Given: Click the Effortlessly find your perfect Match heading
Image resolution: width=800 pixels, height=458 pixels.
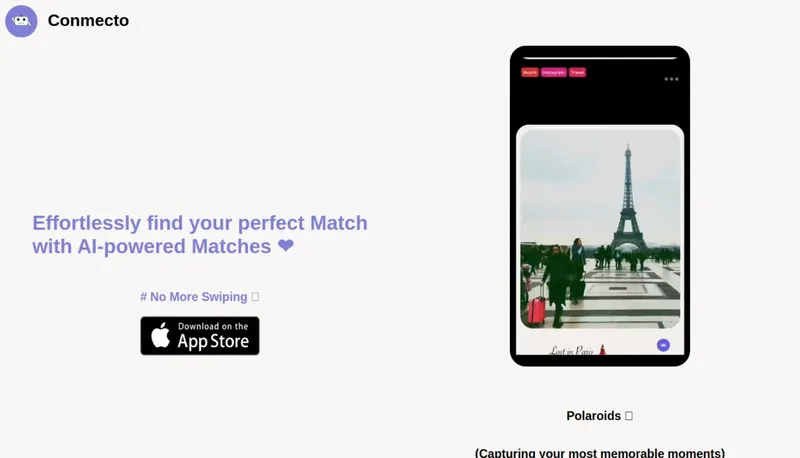Looking at the screenshot, I should coord(200,235).
